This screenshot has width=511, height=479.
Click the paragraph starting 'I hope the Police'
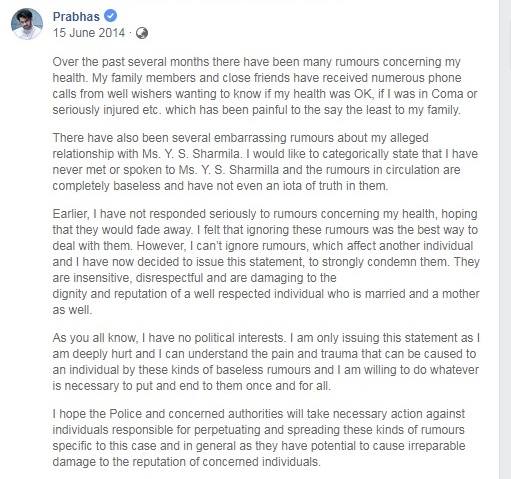(x=259, y=438)
